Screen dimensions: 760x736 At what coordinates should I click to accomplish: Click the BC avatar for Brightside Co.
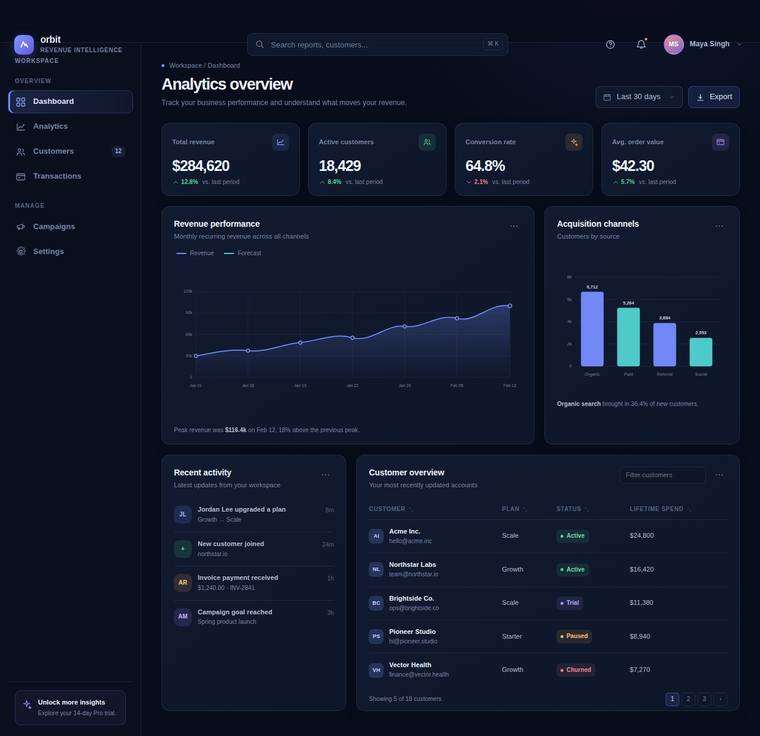point(376,603)
